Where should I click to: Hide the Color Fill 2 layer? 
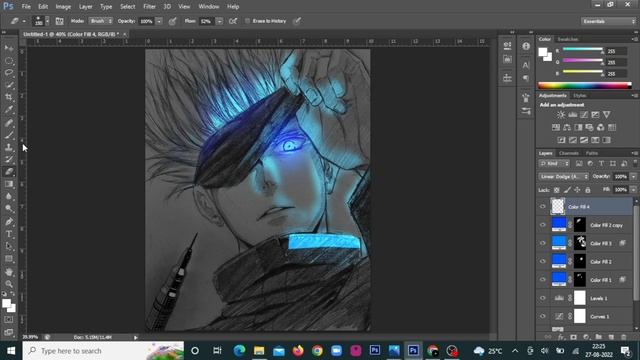point(542,262)
